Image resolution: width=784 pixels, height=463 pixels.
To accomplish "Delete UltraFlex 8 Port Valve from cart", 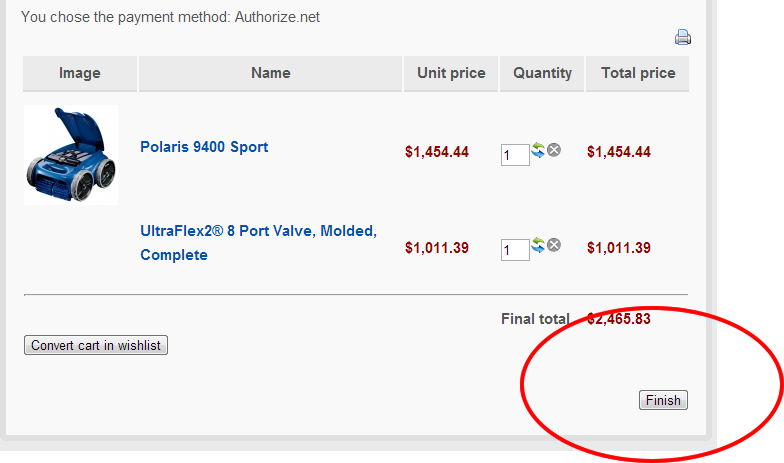I will 554,245.
